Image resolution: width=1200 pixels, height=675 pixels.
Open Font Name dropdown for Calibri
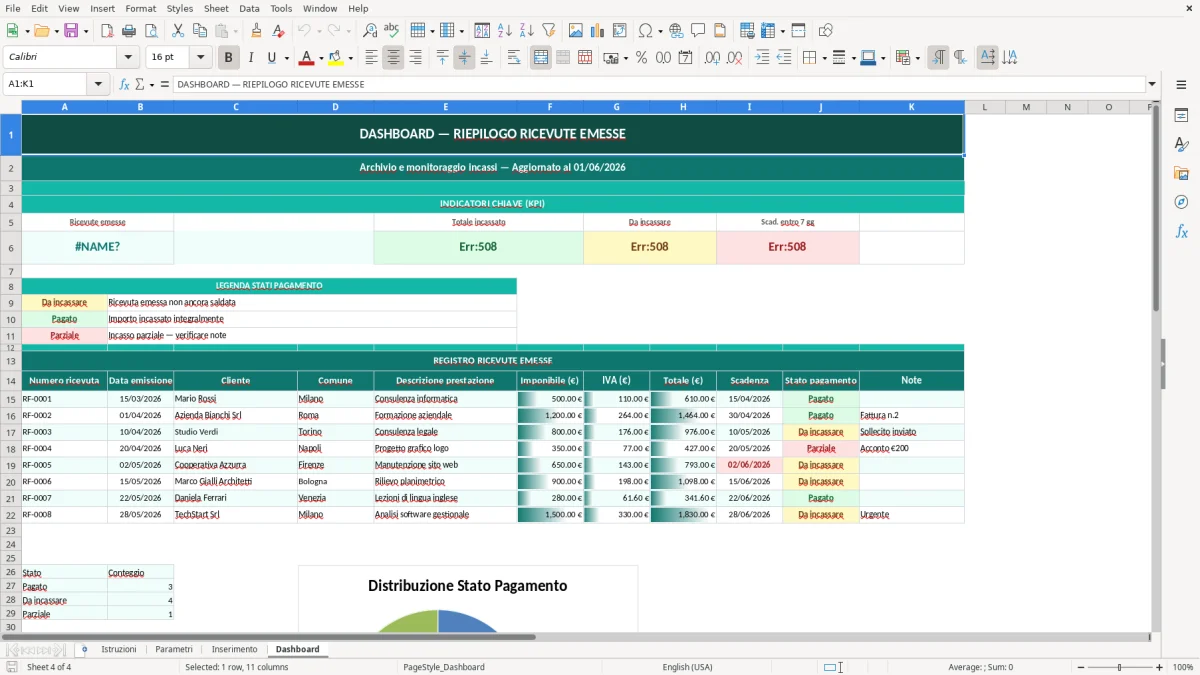click(x=128, y=58)
